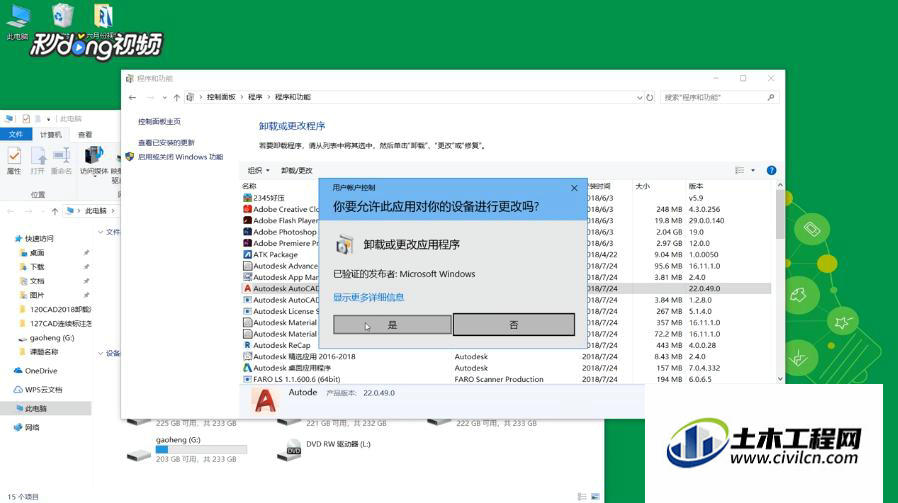Switch Explorer to large icons view button
The height and width of the screenshot is (503, 898).
click(x=596, y=496)
